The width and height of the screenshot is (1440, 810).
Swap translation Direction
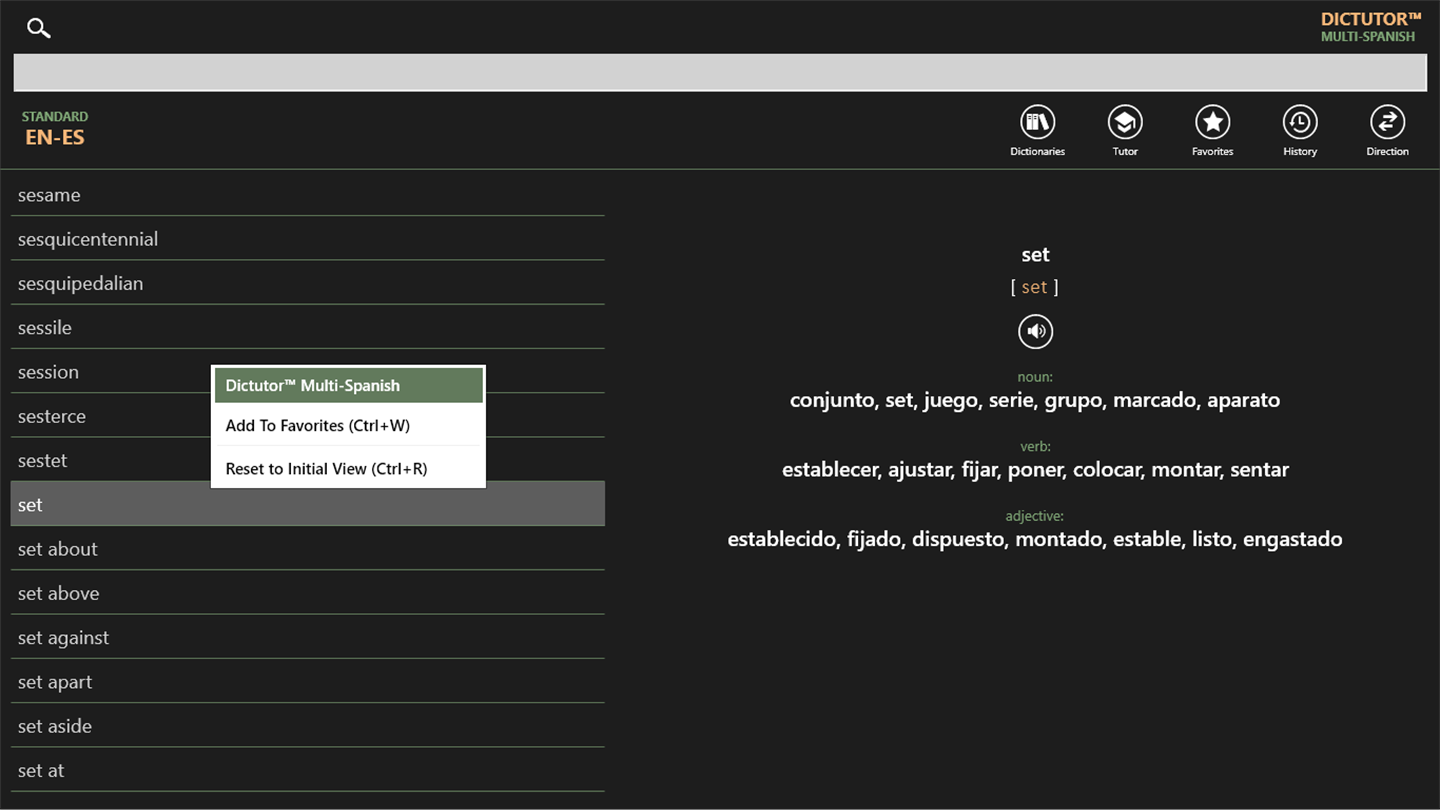click(x=1387, y=131)
